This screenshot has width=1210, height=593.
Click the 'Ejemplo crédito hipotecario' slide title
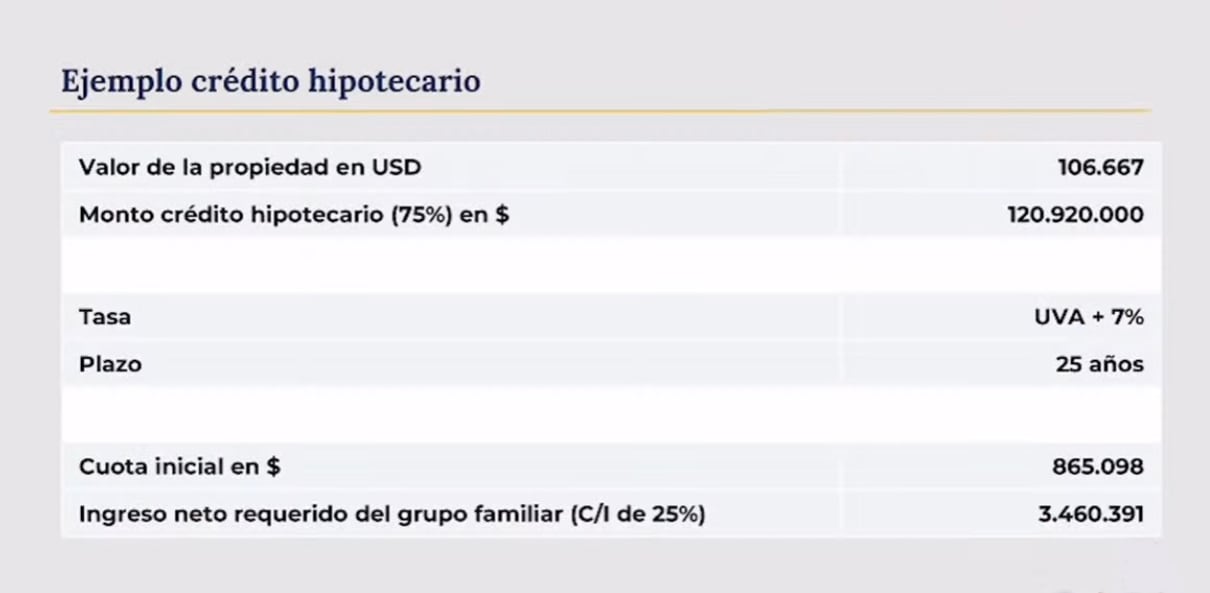271,81
